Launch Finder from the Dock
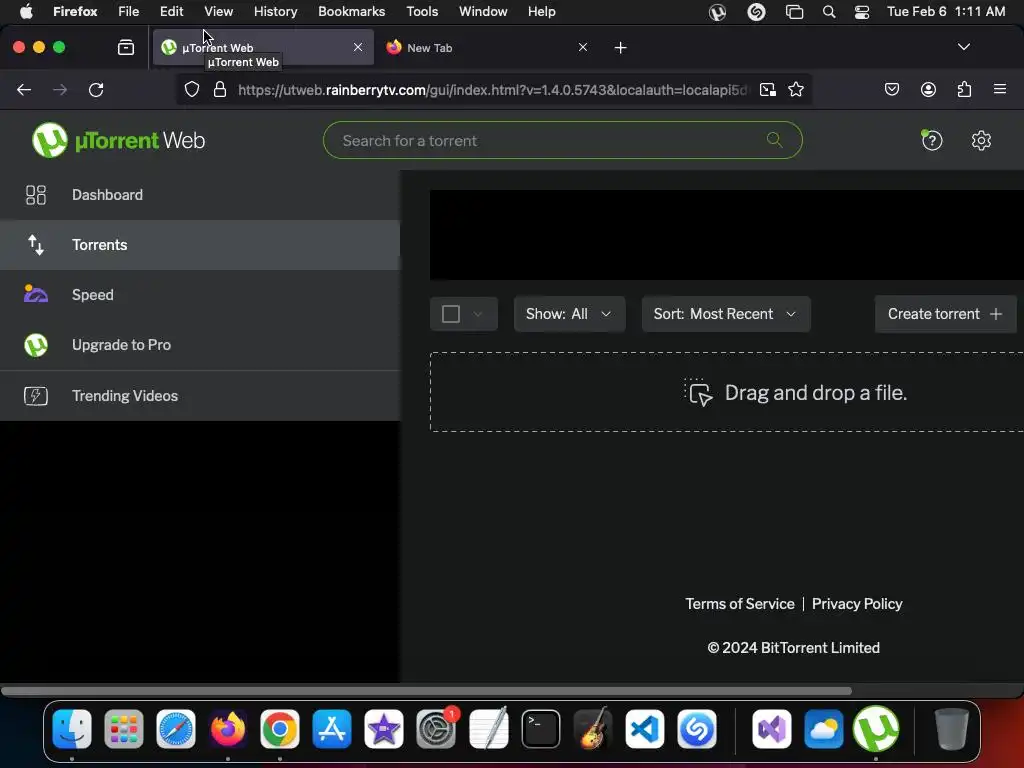 coord(72,729)
